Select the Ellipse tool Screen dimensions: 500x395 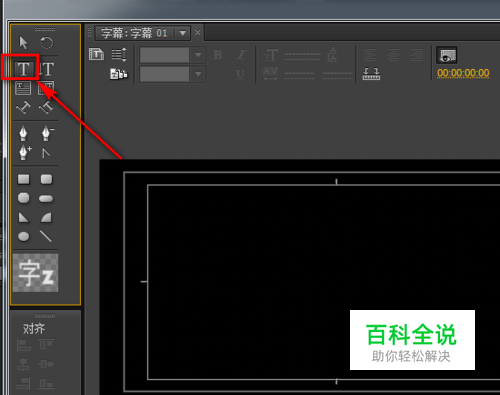(x=23, y=237)
